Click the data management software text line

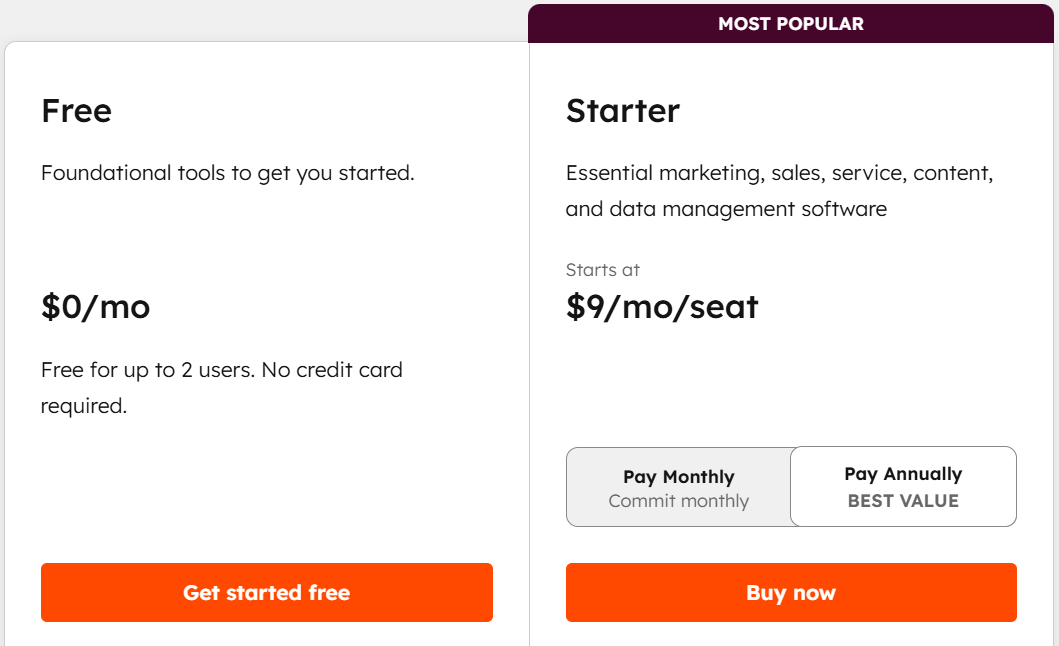(726, 209)
